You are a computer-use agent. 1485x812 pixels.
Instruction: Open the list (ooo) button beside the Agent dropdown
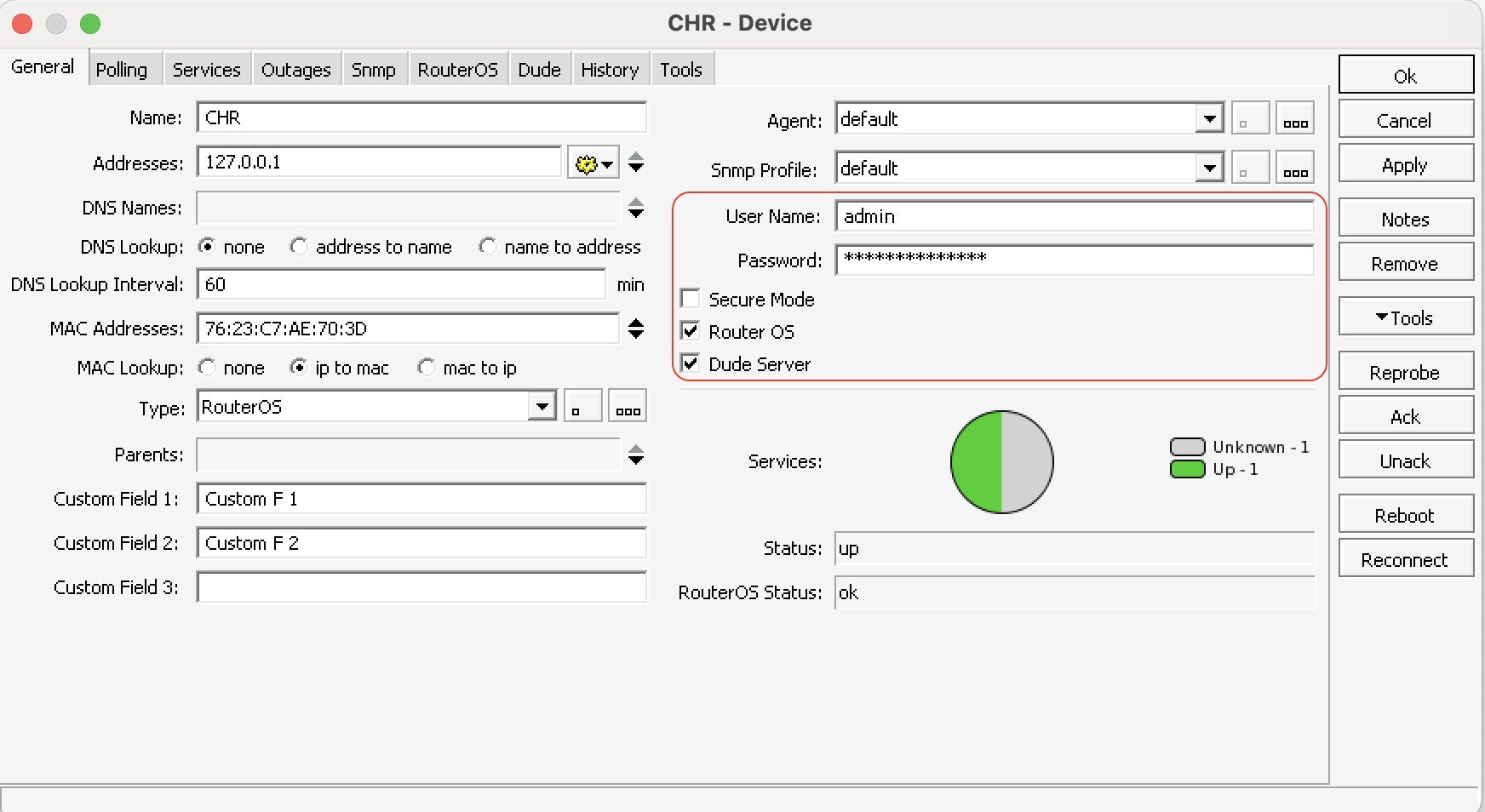(x=1295, y=117)
